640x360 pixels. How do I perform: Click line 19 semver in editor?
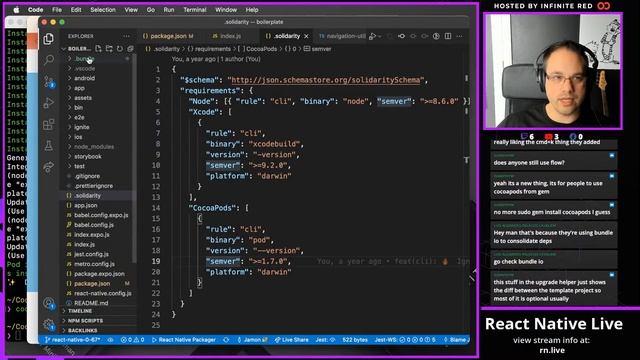click(x=224, y=261)
